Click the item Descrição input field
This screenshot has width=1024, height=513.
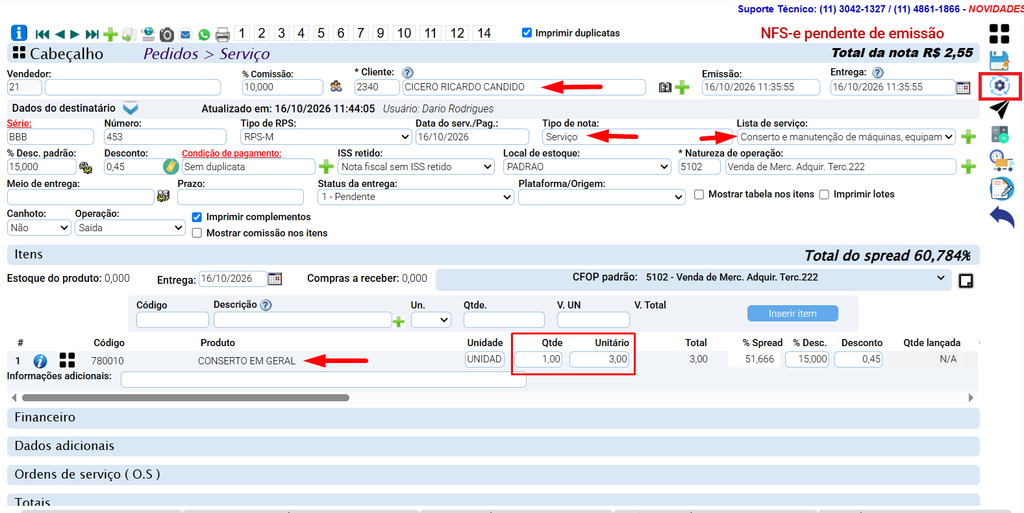coord(302,320)
